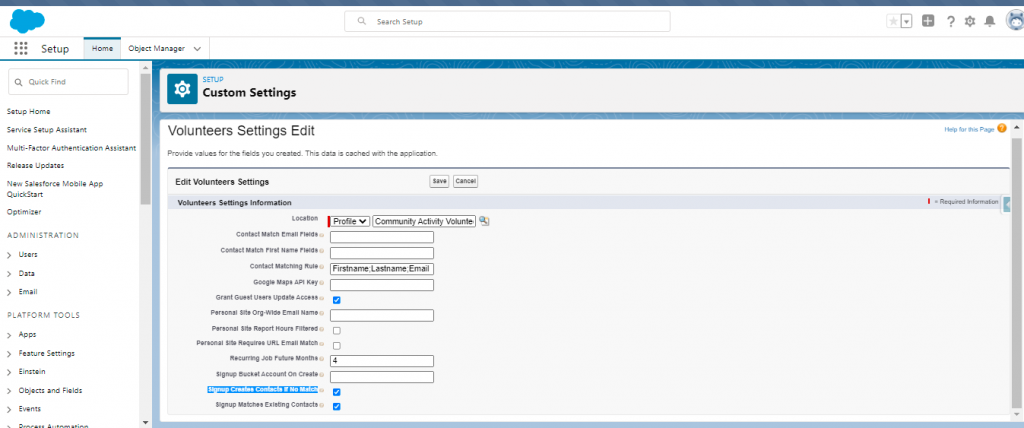The width and height of the screenshot is (1024, 428).
Task: Click the Salesforce cloud logo
Action: point(27,22)
